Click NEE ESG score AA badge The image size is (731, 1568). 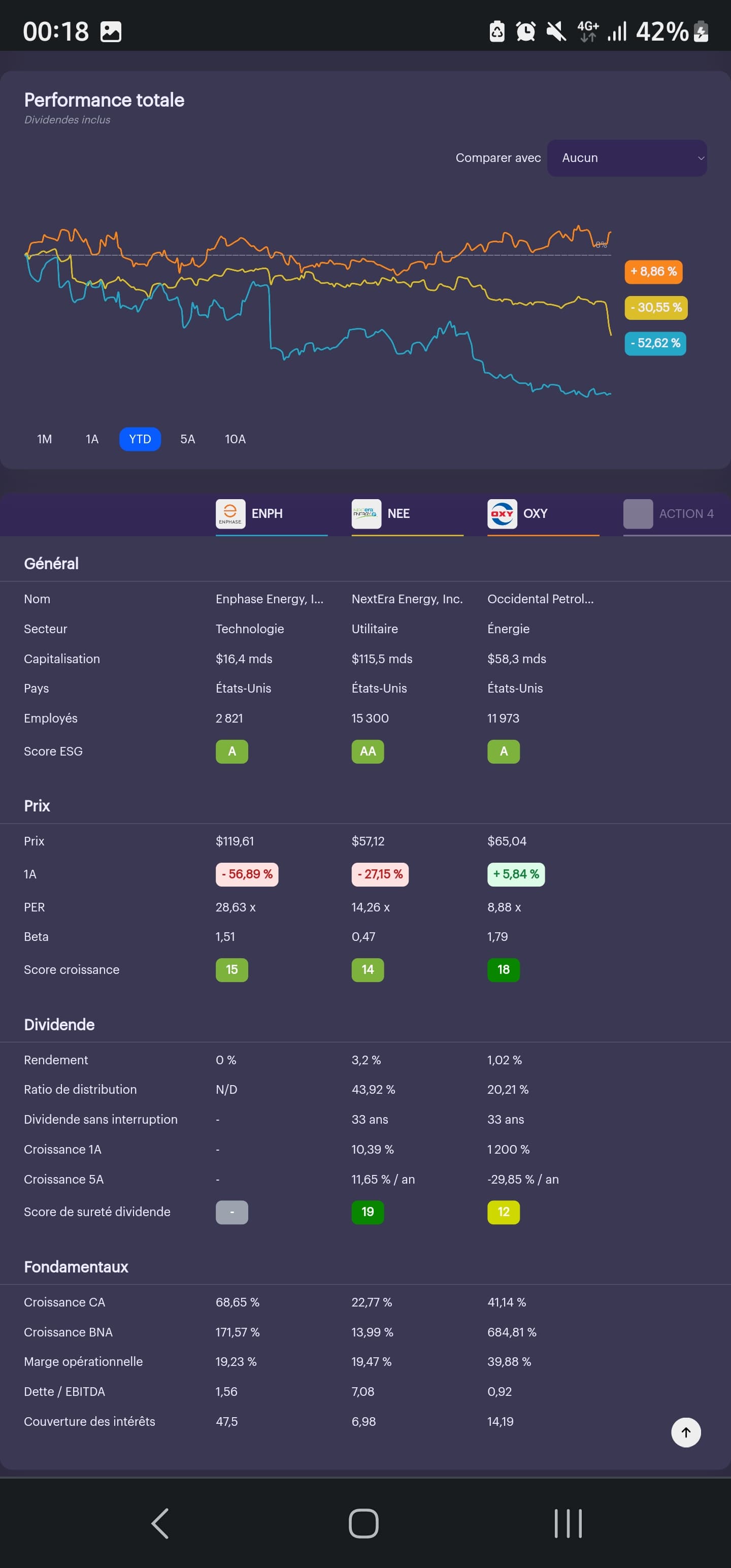coord(368,751)
